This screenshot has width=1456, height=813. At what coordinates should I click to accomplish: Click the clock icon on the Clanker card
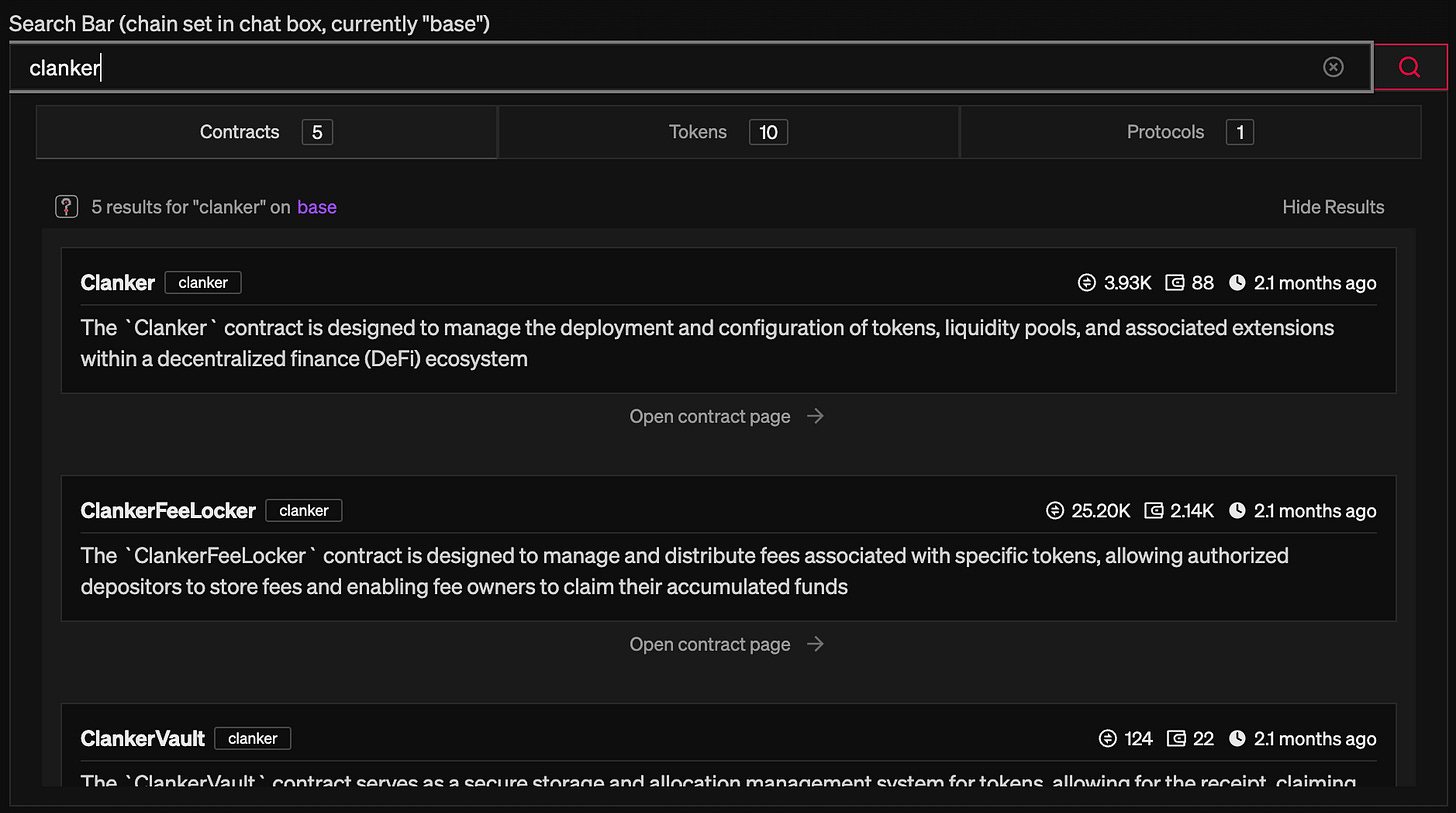tap(1237, 283)
